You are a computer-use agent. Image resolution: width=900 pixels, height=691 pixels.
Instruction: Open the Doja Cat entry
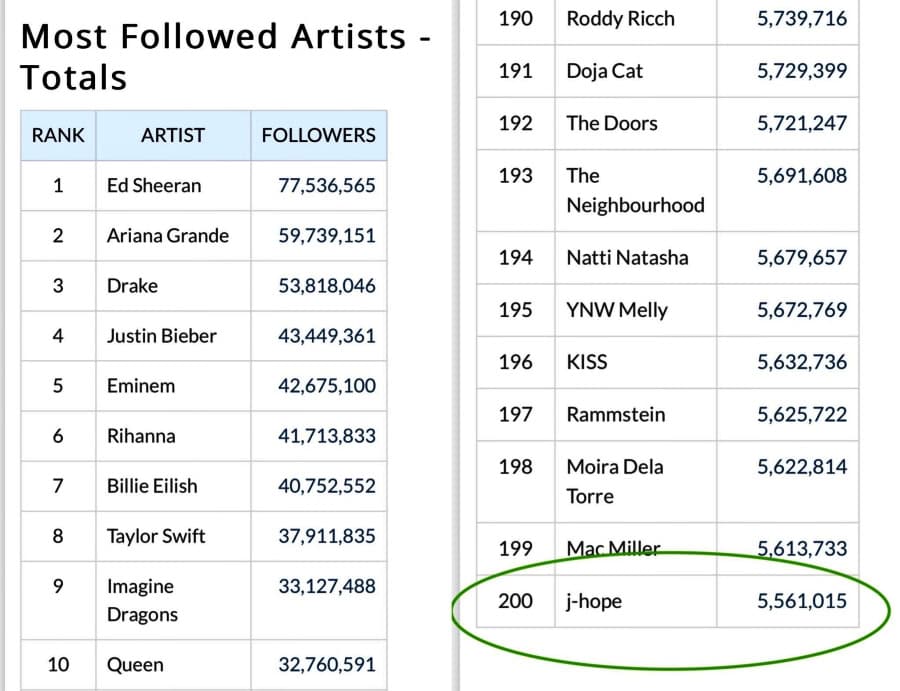pos(604,70)
